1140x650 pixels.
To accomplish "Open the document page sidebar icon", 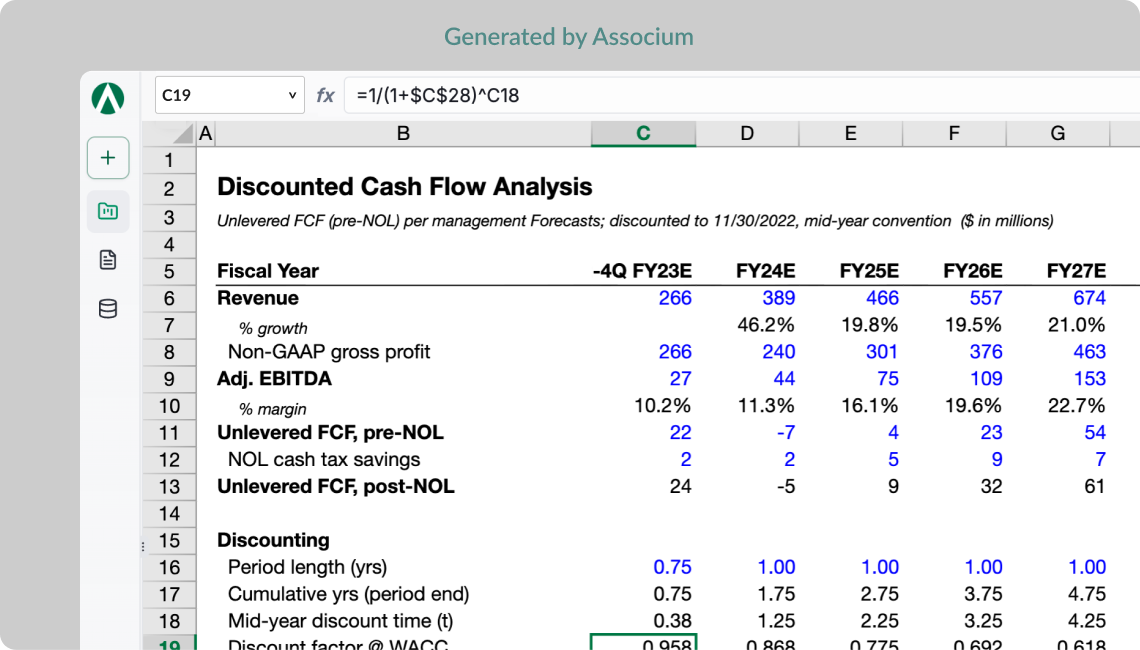I will click(x=108, y=260).
